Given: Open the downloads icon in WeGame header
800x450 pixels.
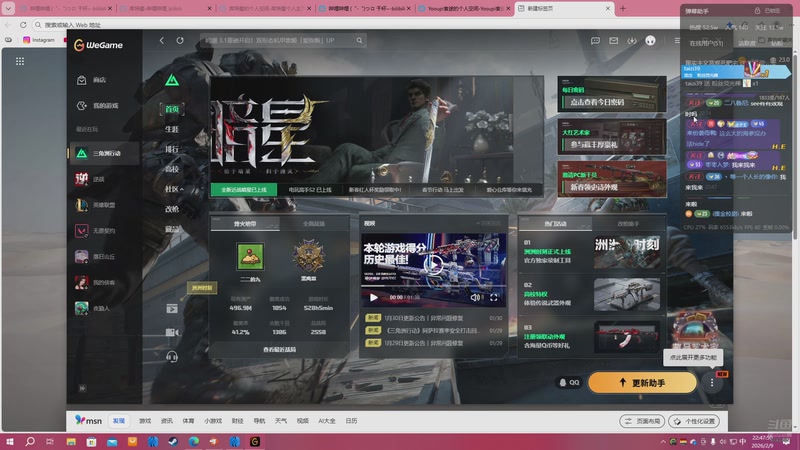Looking at the screenshot, I should (x=632, y=41).
